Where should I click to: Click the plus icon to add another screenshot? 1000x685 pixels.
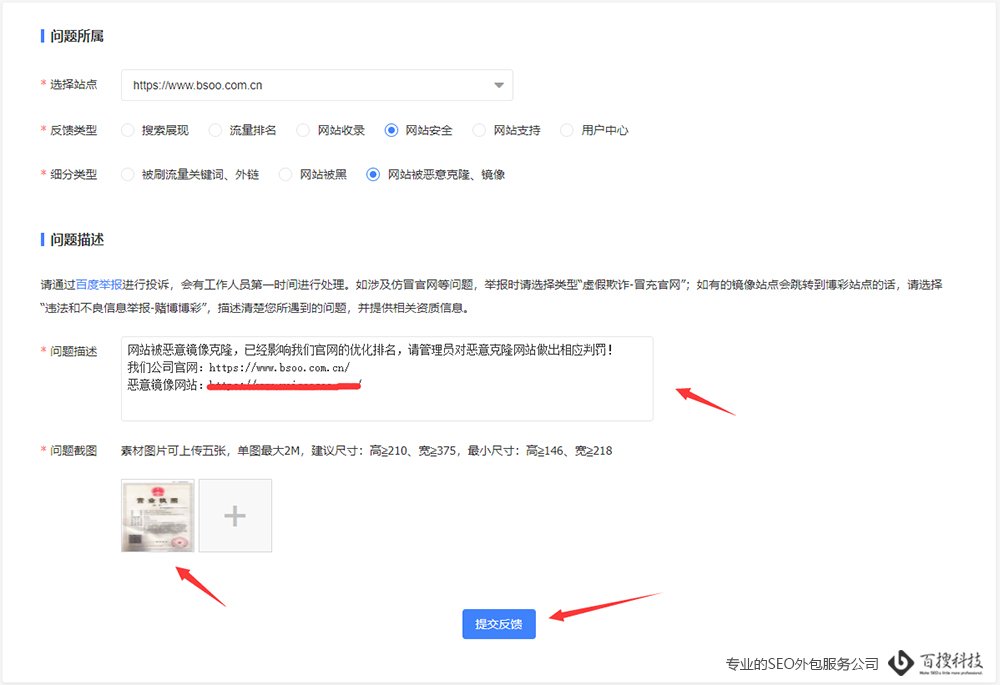234,515
